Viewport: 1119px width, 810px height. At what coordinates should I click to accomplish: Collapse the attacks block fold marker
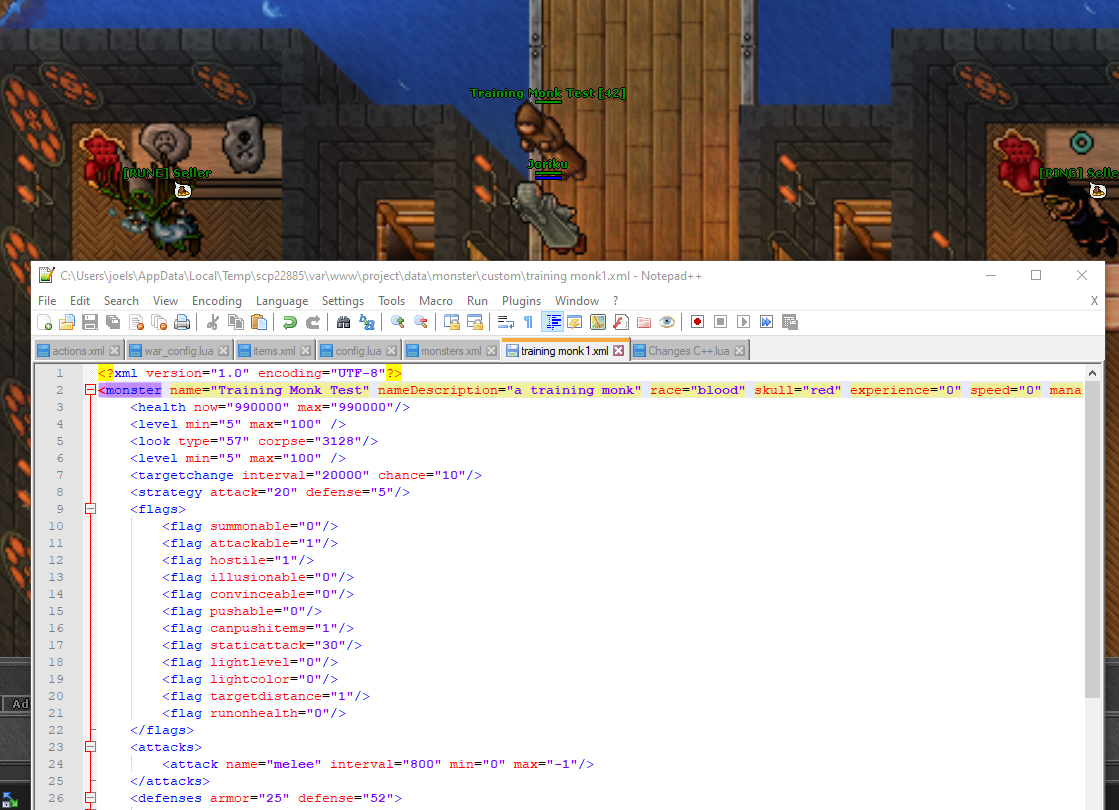(91, 747)
